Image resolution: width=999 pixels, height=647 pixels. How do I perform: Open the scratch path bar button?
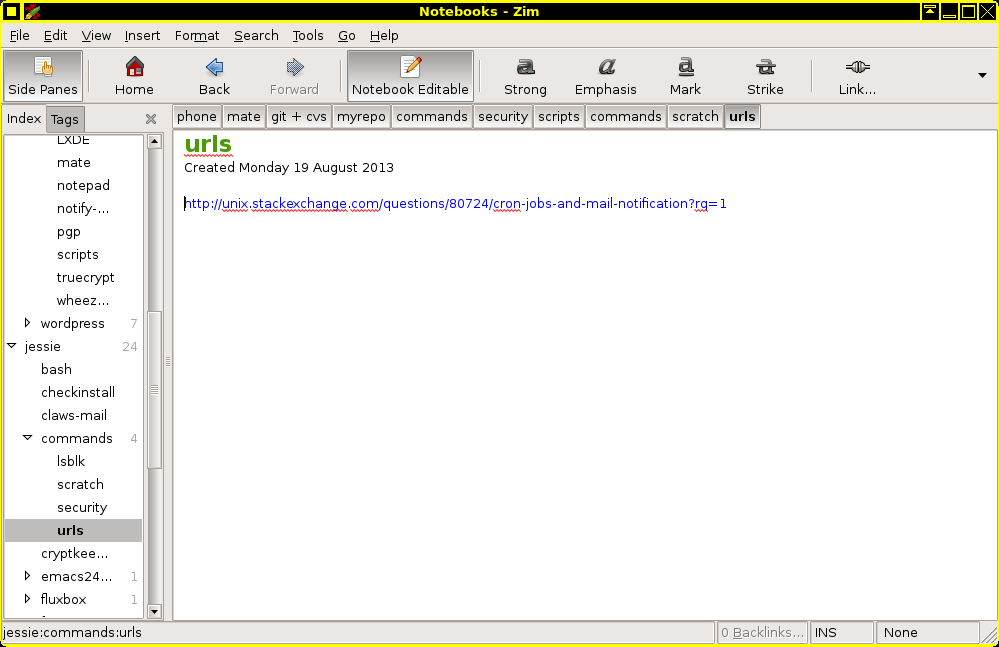(695, 117)
